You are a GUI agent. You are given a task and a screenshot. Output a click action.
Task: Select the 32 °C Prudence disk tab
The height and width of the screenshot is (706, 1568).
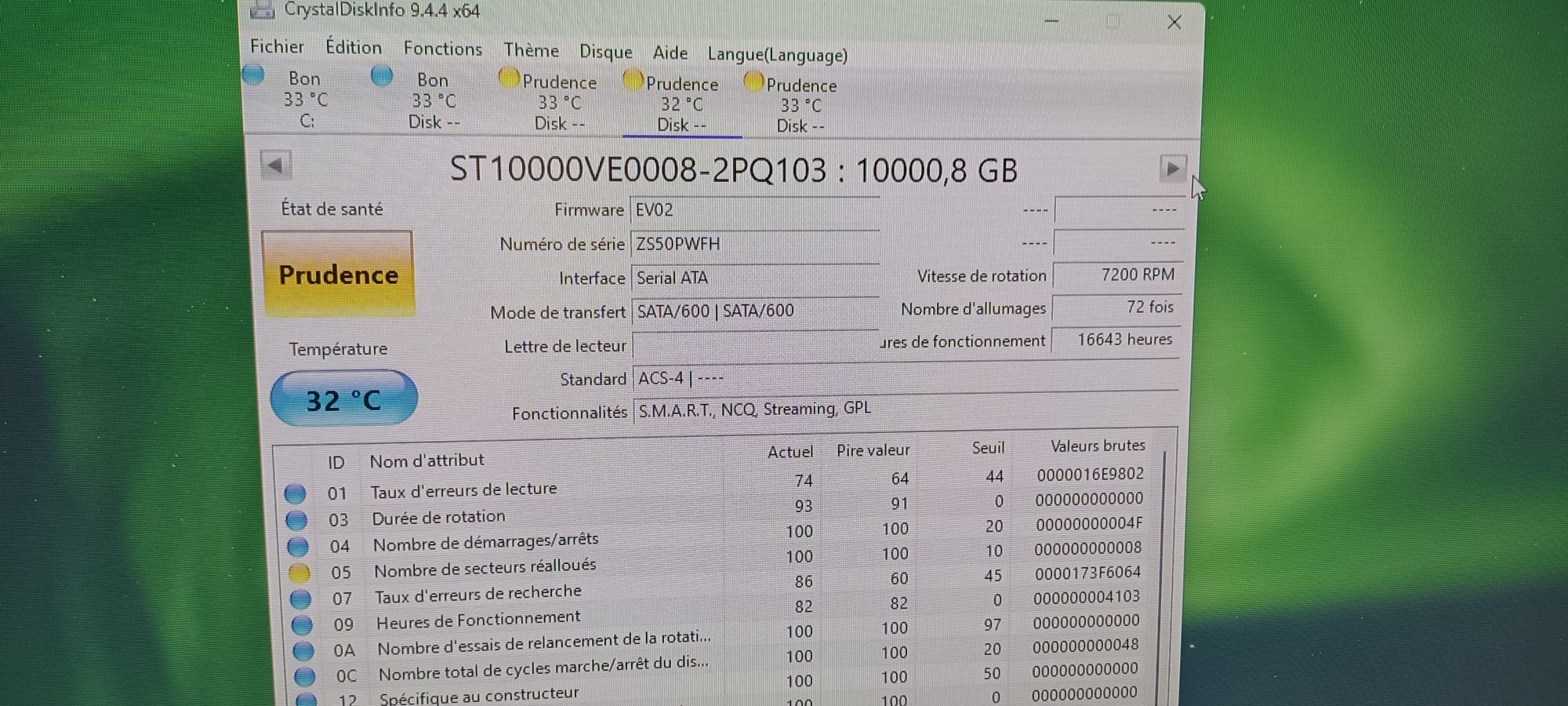coord(681,105)
